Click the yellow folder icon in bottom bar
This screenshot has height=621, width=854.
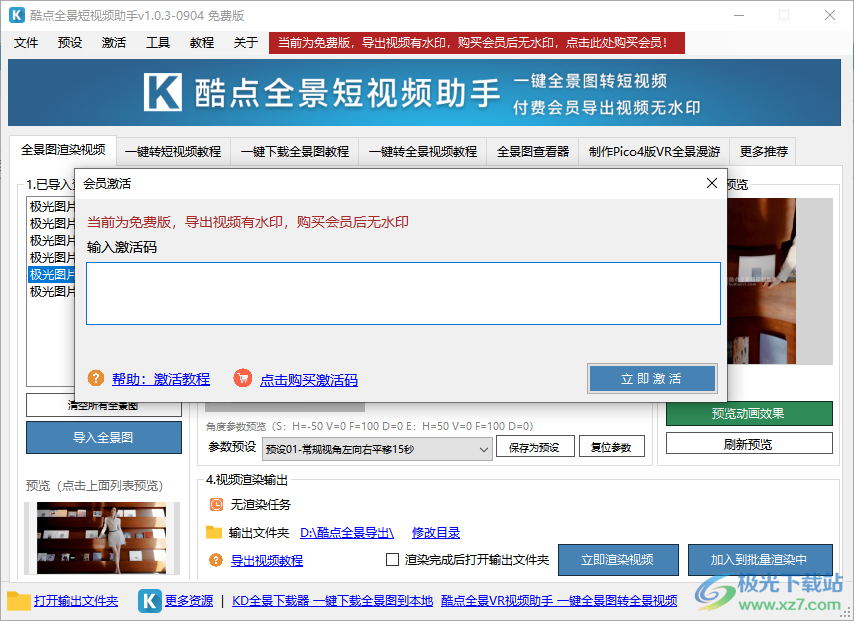(19, 600)
